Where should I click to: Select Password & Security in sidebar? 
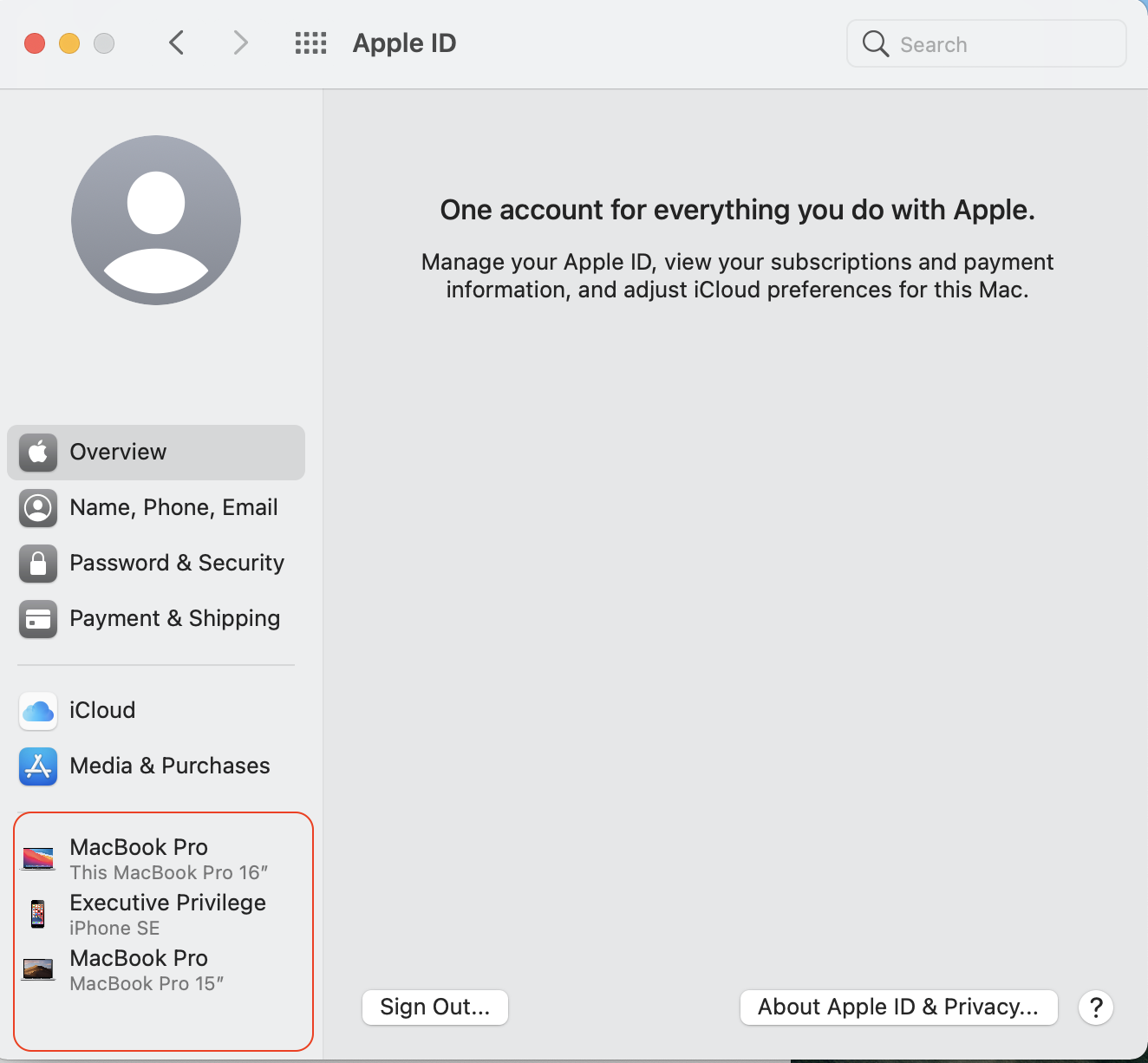click(x=177, y=564)
